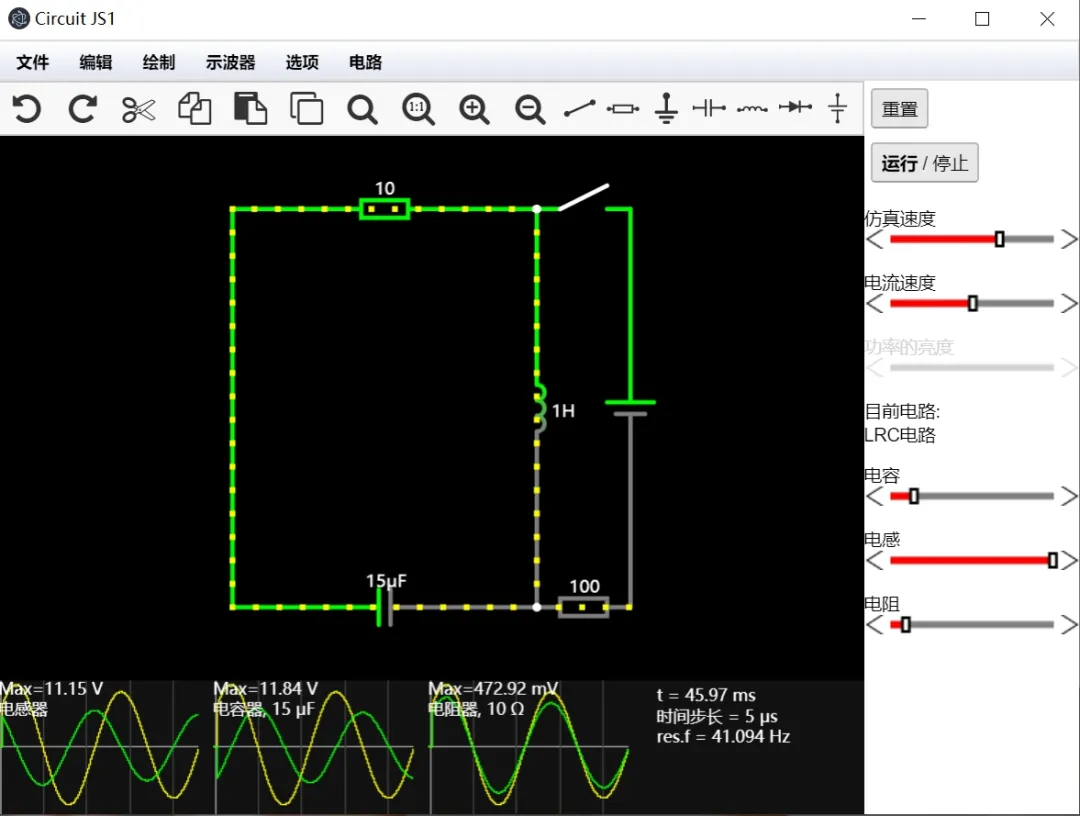Click the 't = 45.97 ms' readout

(706, 695)
